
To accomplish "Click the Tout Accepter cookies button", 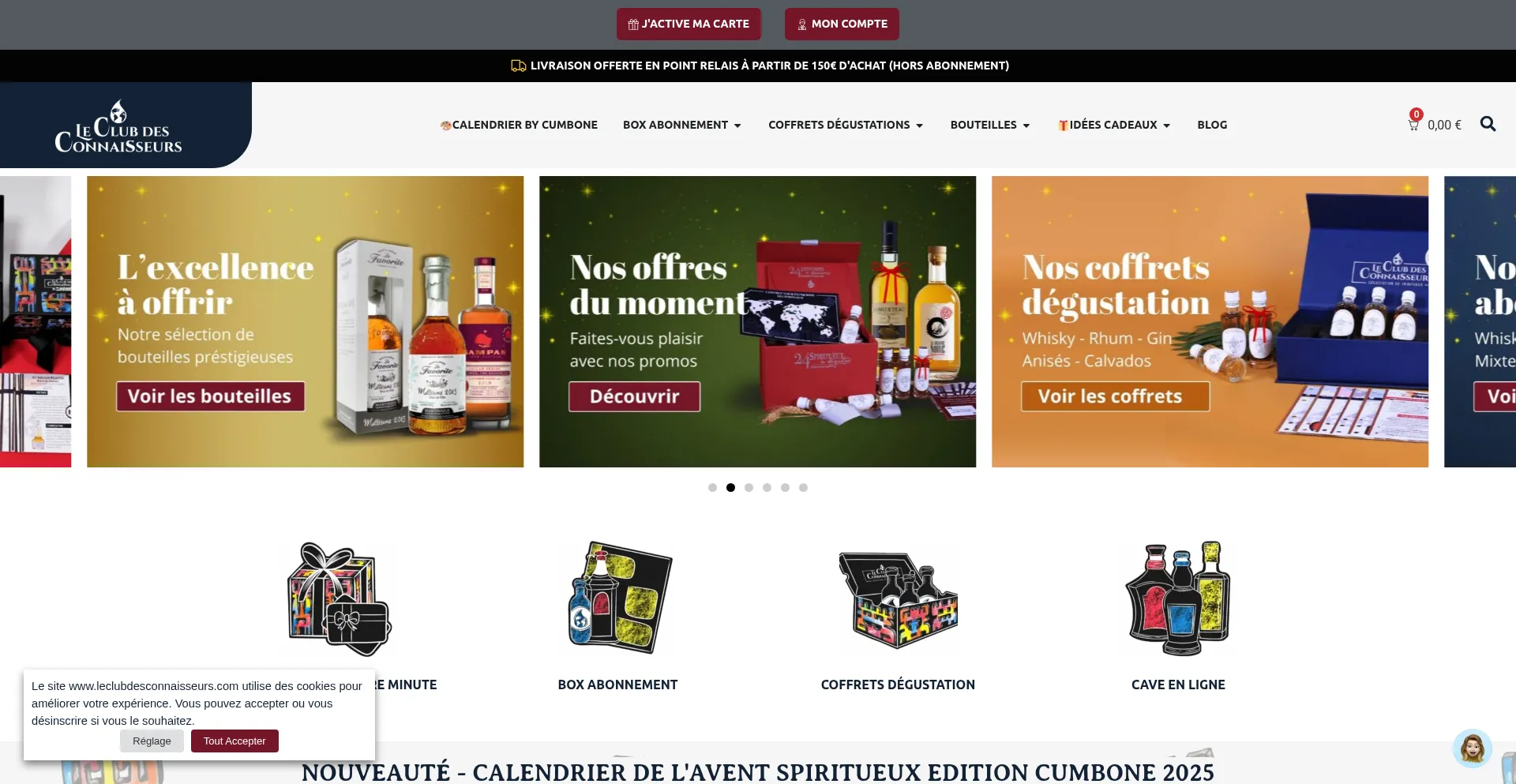I will (x=235, y=741).
